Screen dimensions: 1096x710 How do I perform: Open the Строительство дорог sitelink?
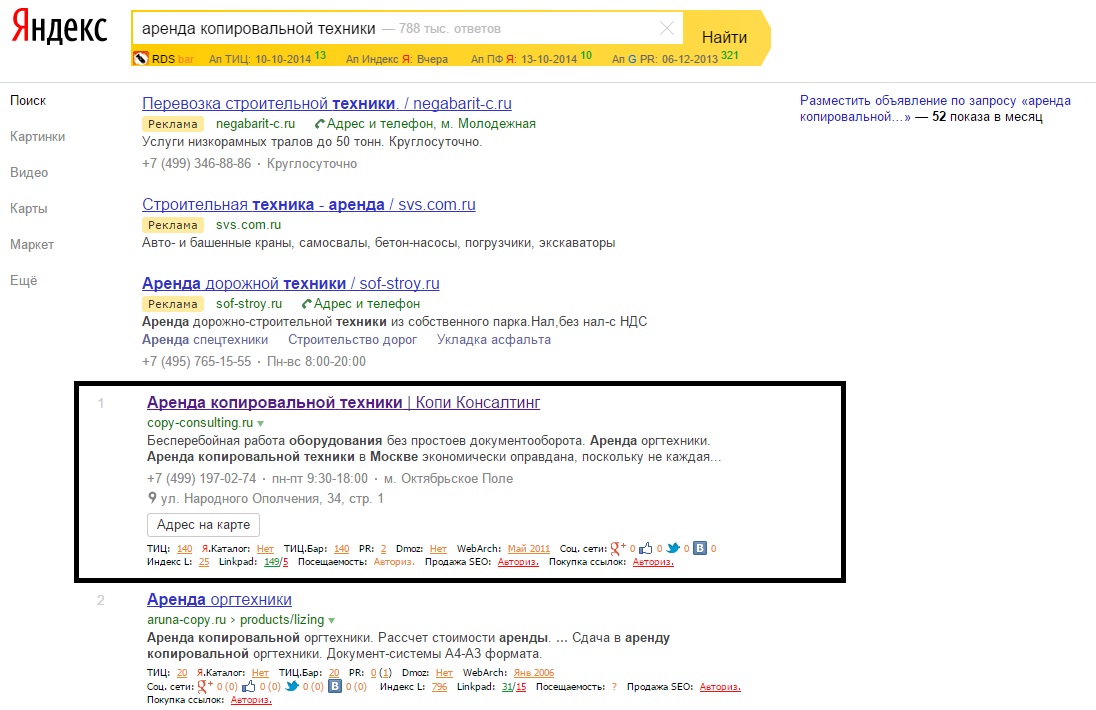pyautogui.click(x=352, y=340)
